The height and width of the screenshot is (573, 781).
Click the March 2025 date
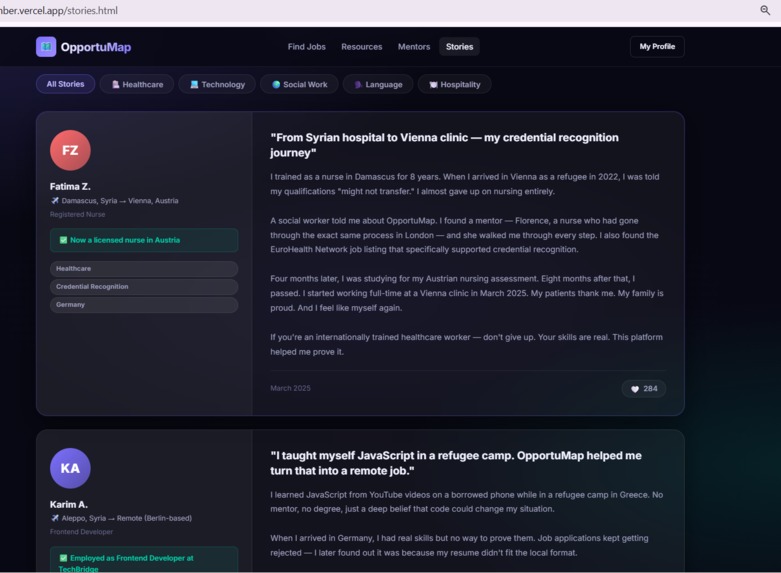(x=290, y=388)
